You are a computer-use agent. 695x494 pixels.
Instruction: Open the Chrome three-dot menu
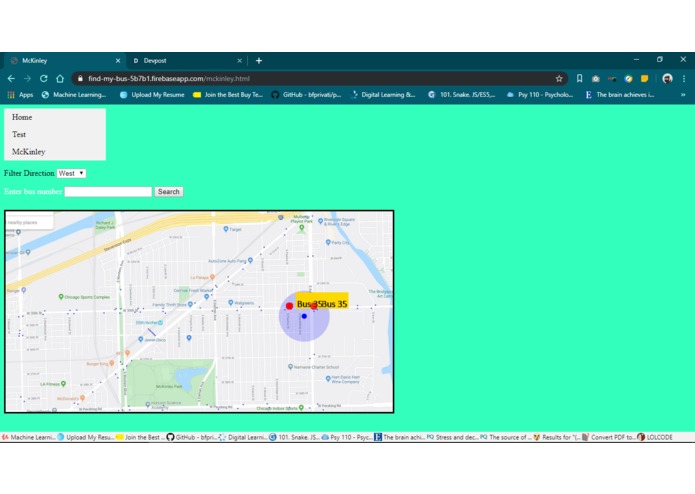click(x=684, y=79)
